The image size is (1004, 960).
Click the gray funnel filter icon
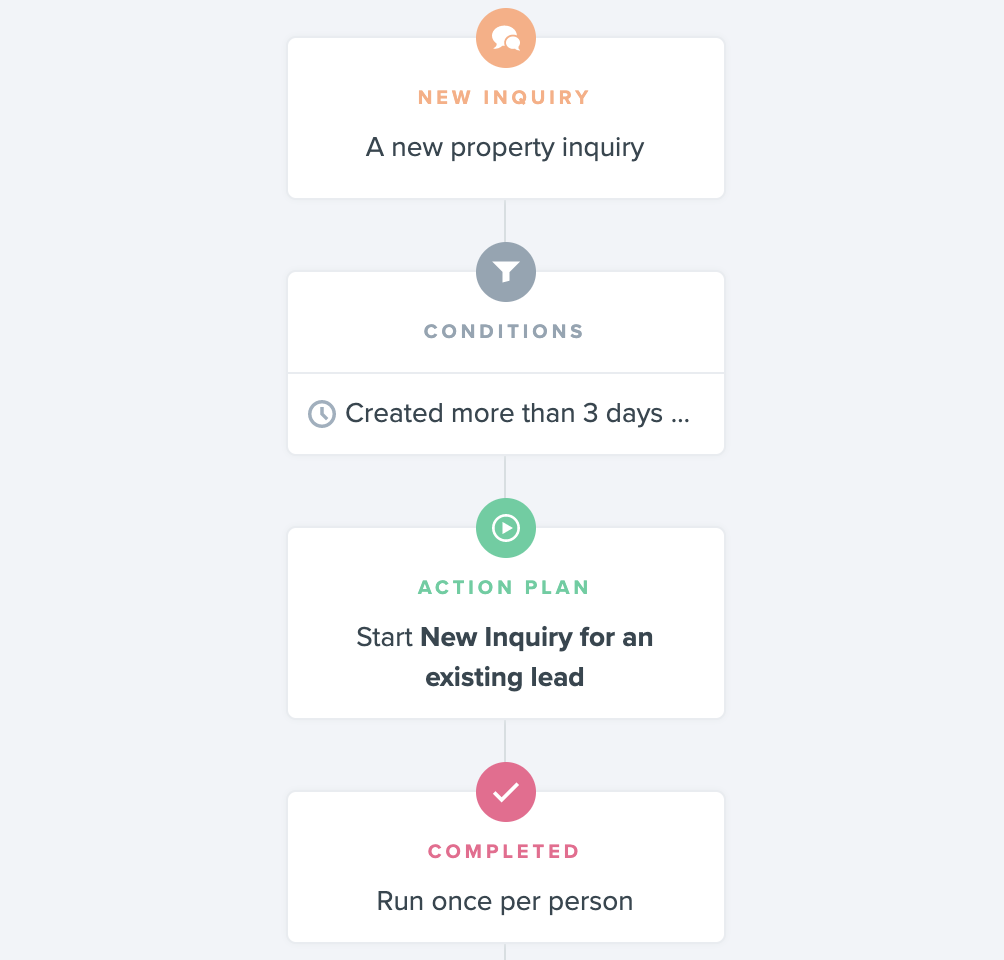506,272
